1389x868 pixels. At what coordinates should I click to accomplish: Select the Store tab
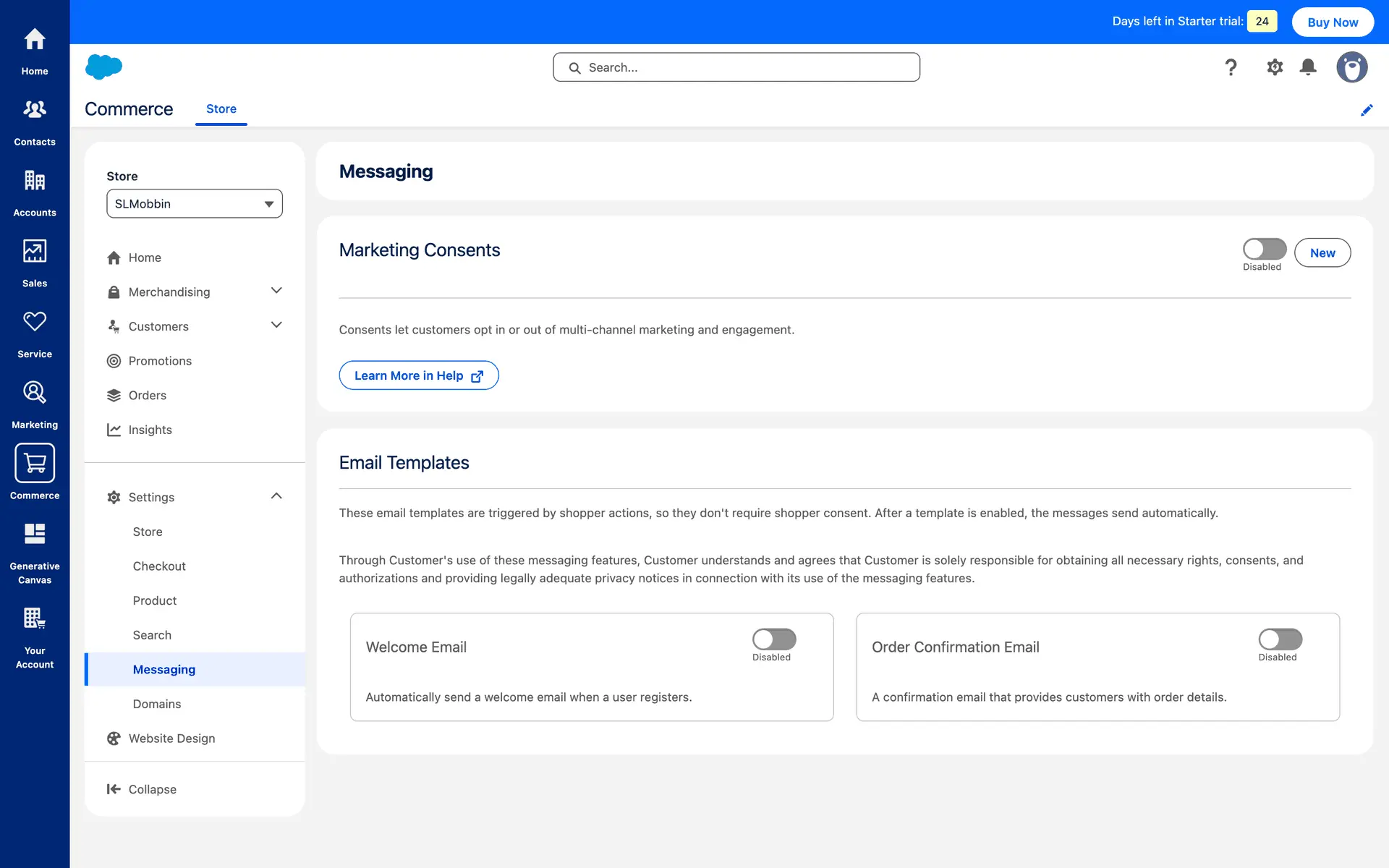click(x=221, y=109)
